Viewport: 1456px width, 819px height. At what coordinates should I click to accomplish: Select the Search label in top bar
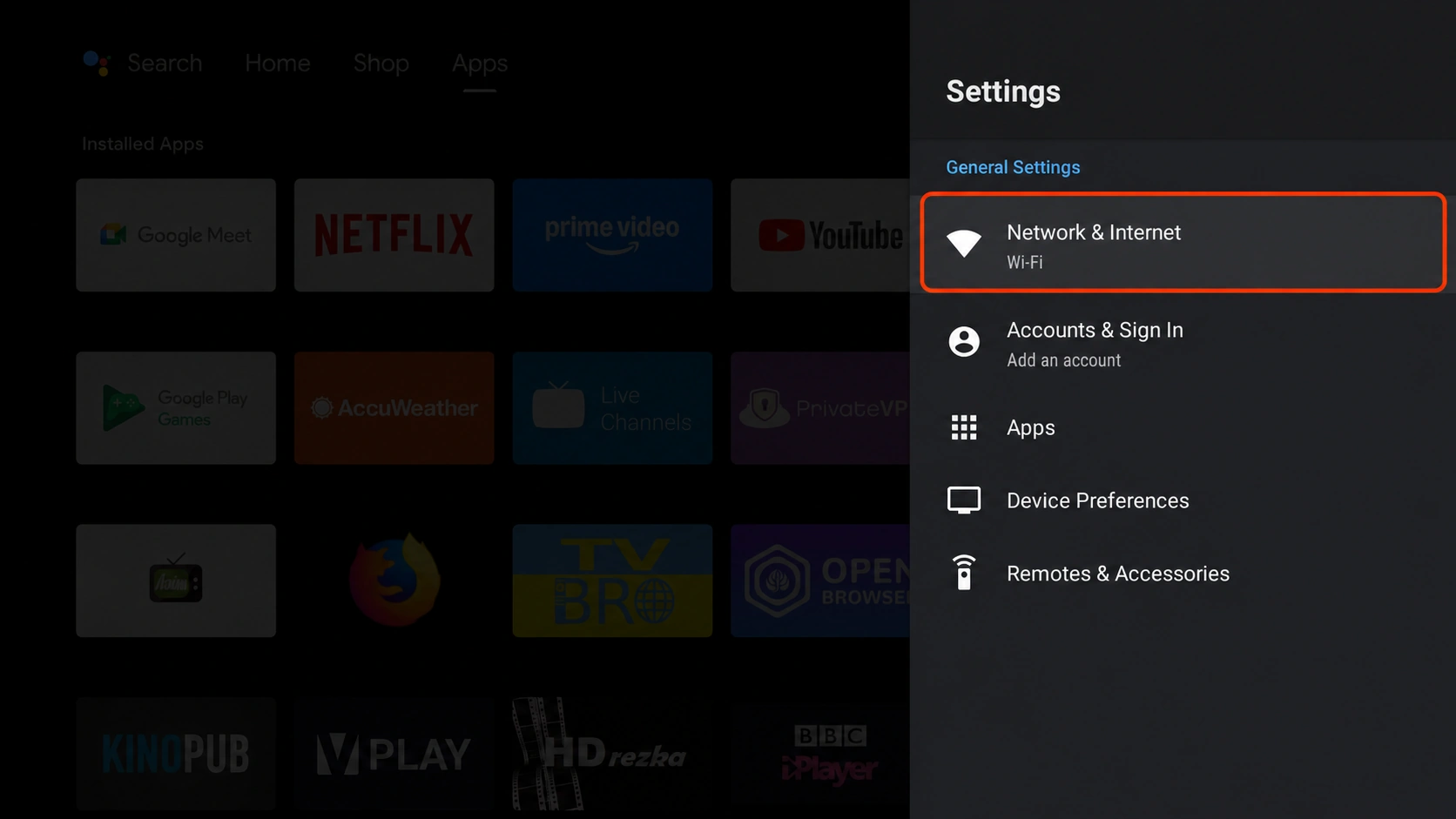click(165, 64)
